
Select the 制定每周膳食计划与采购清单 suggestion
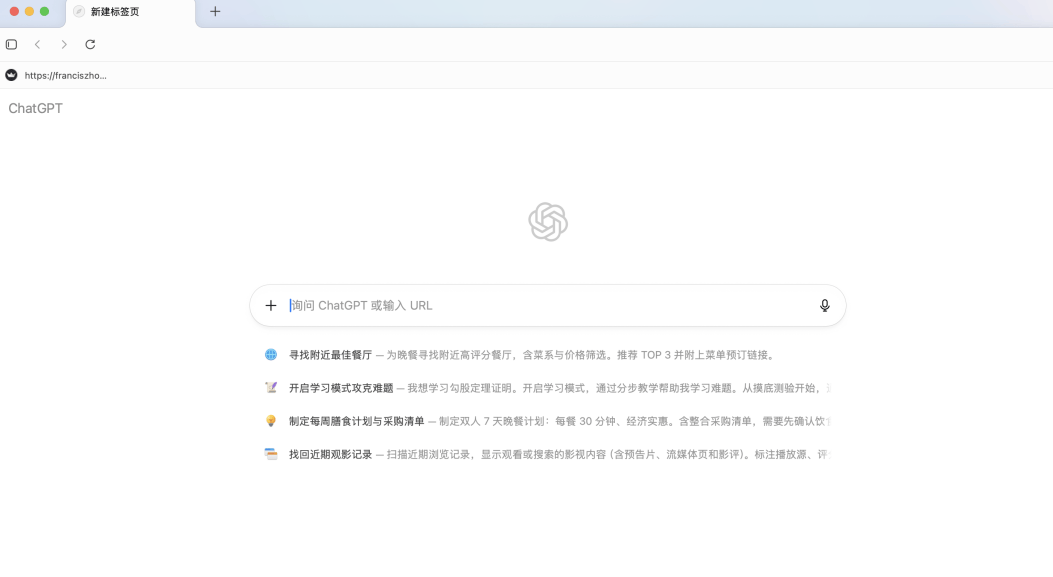pos(356,421)
